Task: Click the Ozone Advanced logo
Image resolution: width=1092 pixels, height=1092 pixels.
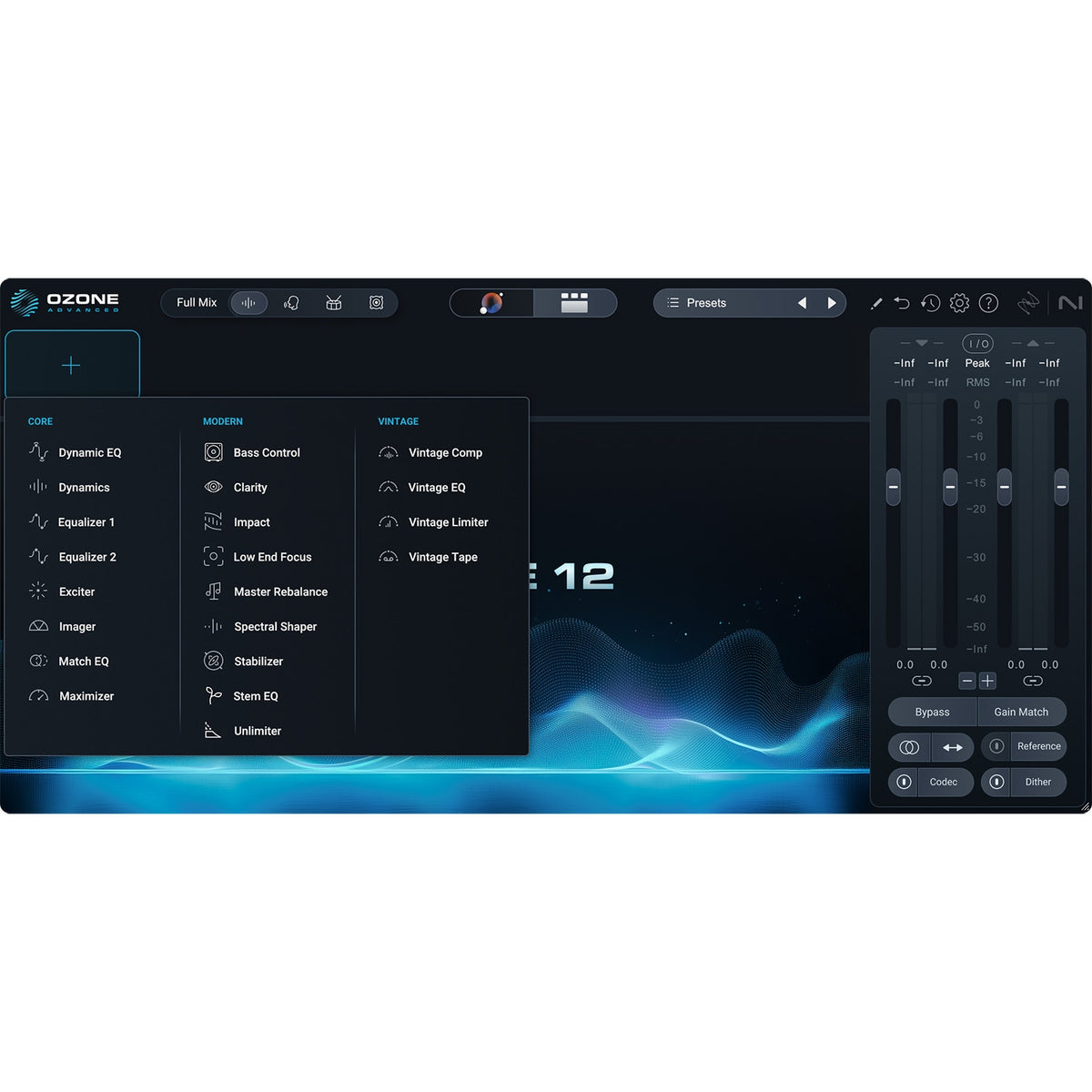Action: (x=66, y=302)
